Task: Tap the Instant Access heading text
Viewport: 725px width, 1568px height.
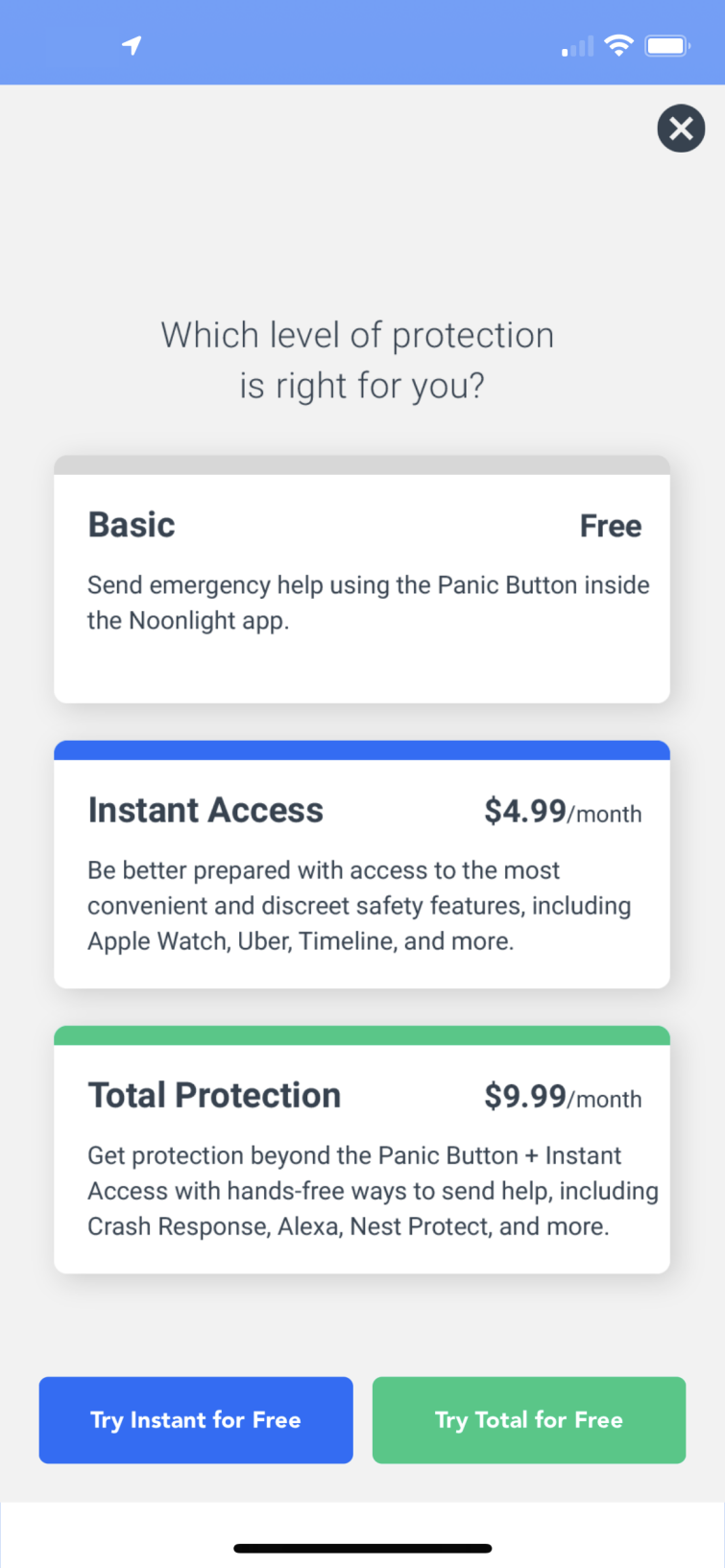Action: click(205, 811)
